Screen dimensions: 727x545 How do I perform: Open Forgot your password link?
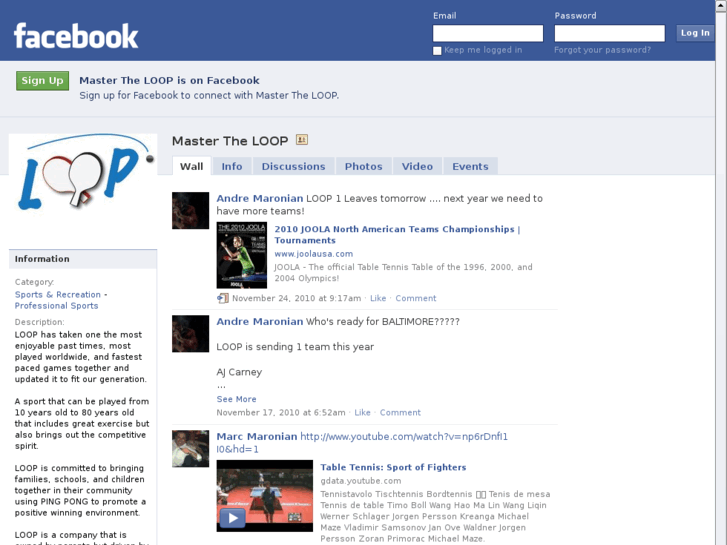(x=602, y=50)
